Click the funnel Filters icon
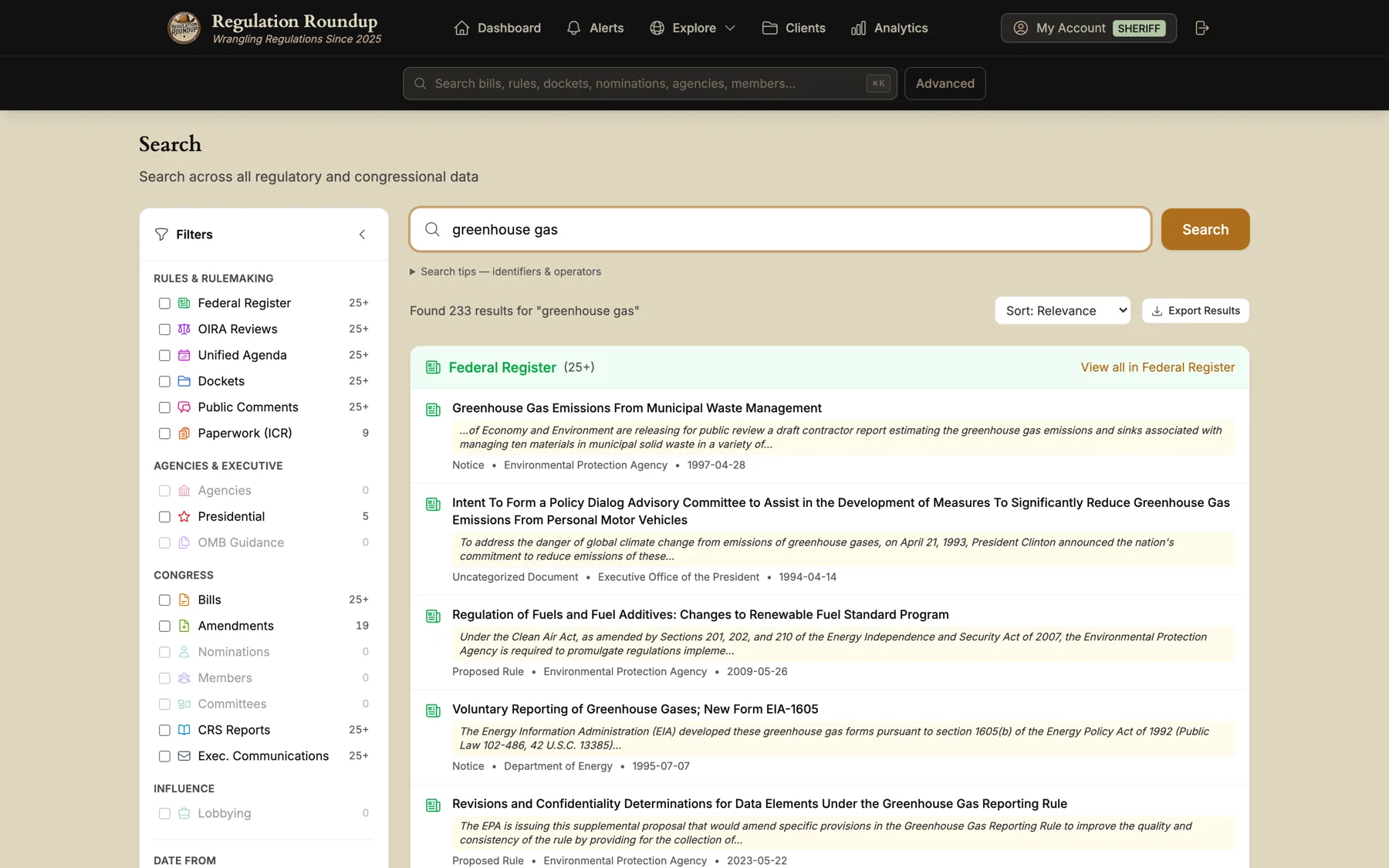 click(x=161, y=235)
